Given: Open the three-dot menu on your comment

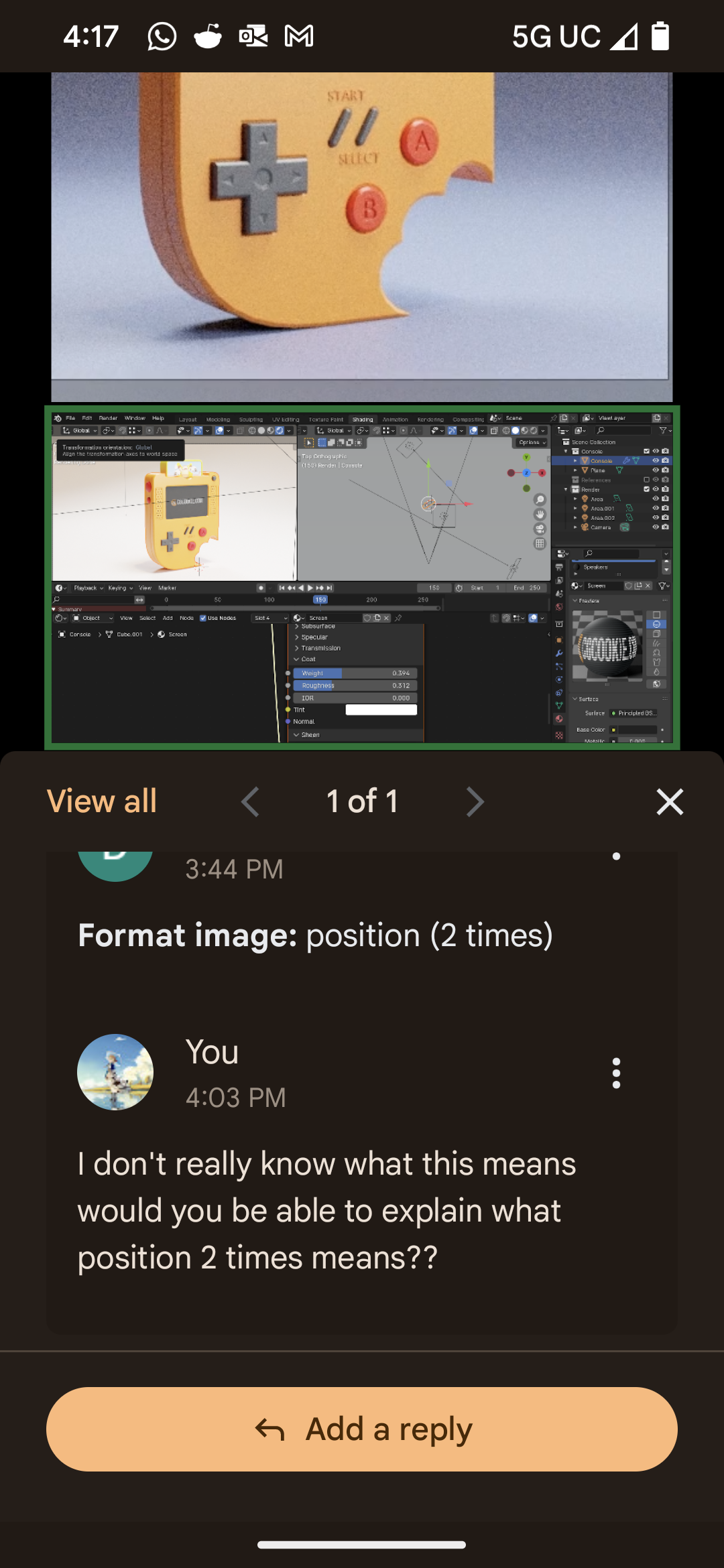Looking at the screenshot, I should pyautogui.click(x=616, y=1073).
